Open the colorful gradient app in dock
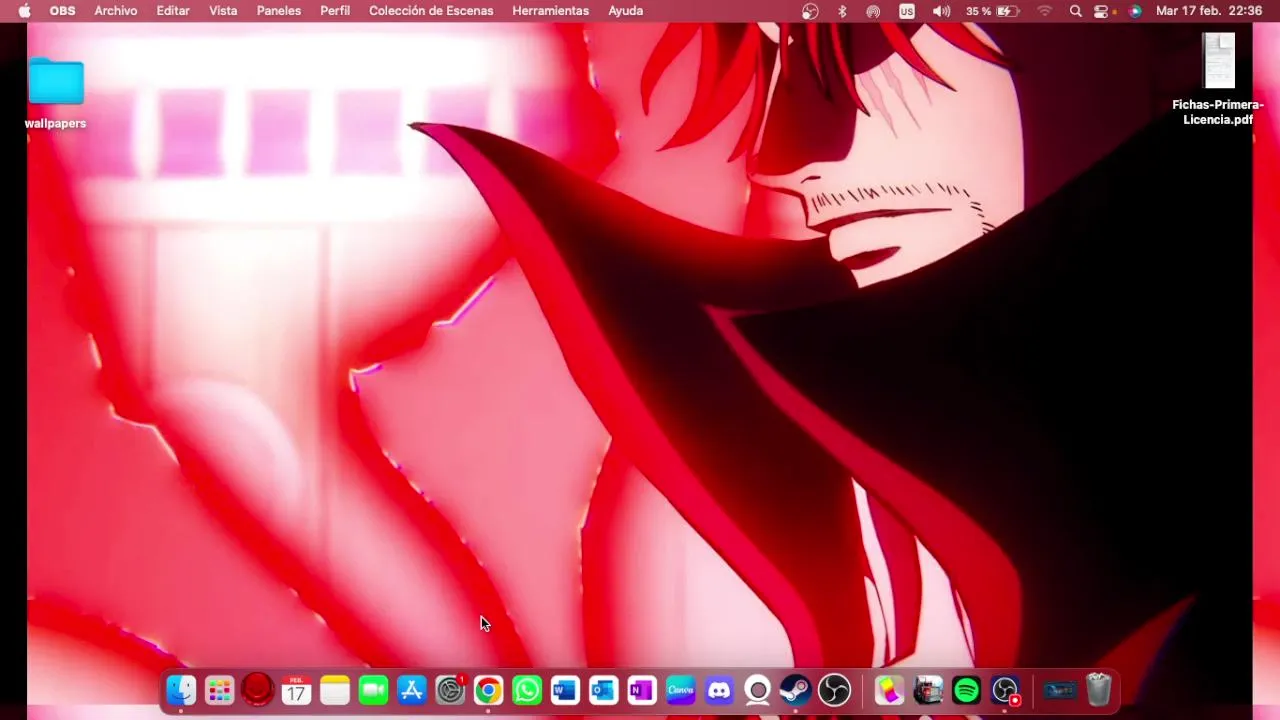This screenshot has height=720, width=1280. (889, 690)
